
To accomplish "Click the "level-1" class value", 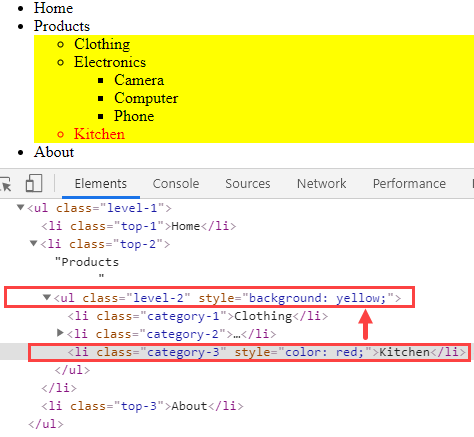I will [132, 208].
